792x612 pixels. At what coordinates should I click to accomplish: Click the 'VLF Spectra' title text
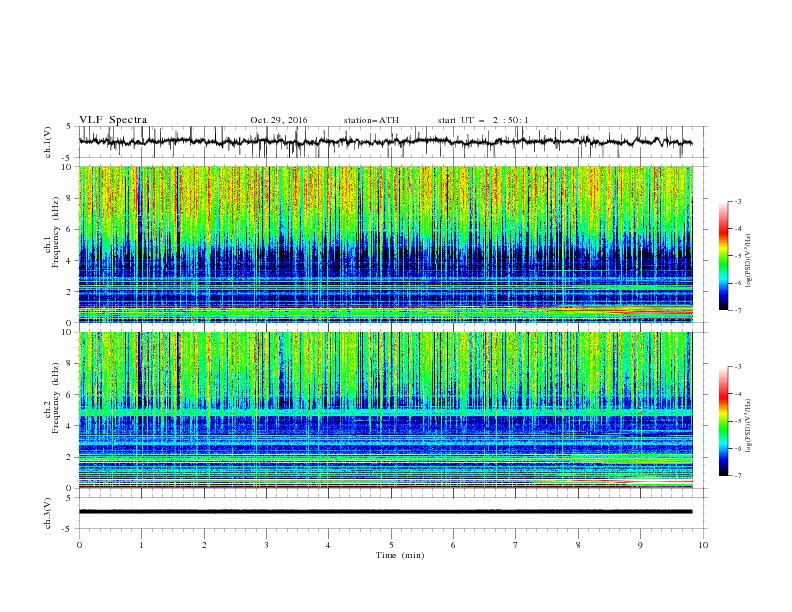coord(113,120)
